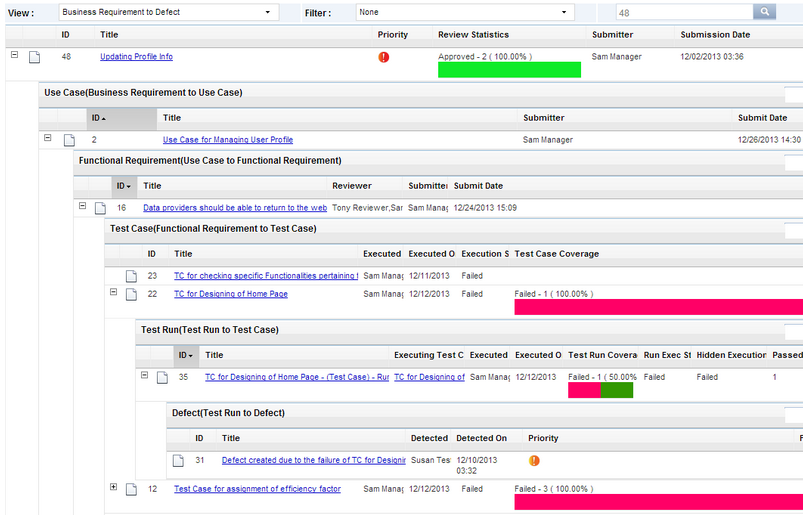Screen dimensions: 803x515
Task: Collapse the row for ID 48
Action: coord(14,56)
